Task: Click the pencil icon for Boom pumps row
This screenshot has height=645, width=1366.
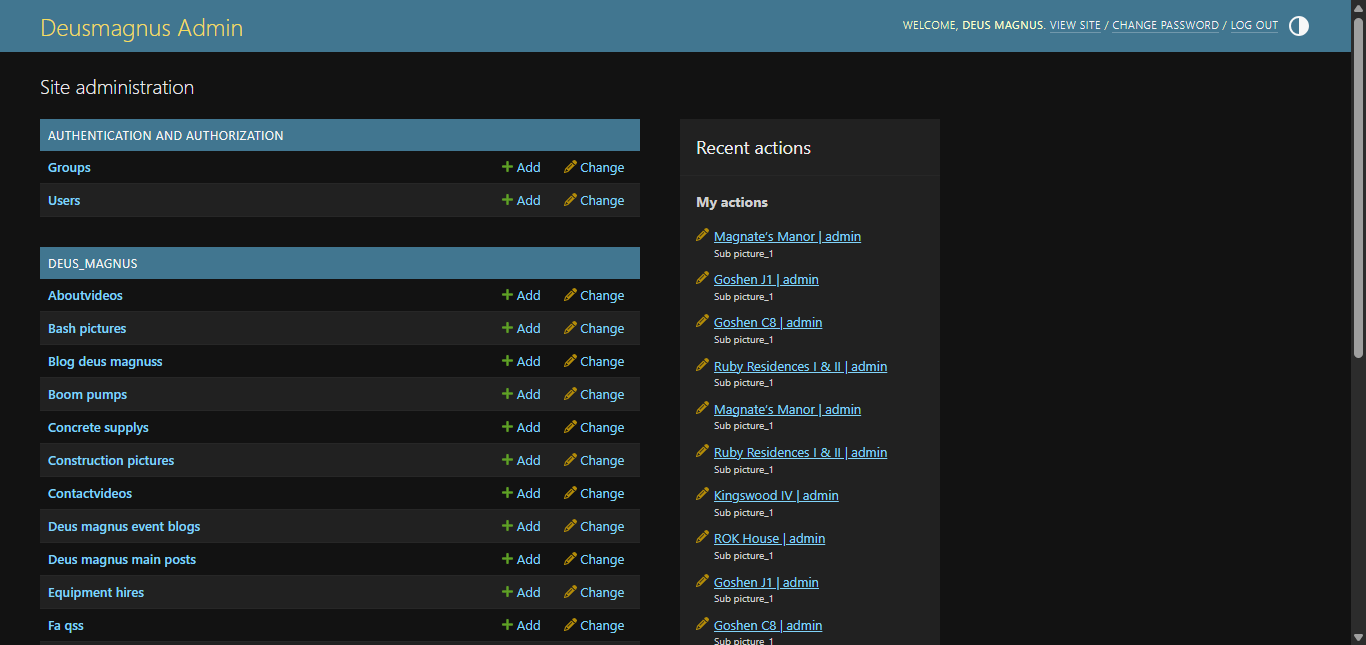Action: point(570,394)
